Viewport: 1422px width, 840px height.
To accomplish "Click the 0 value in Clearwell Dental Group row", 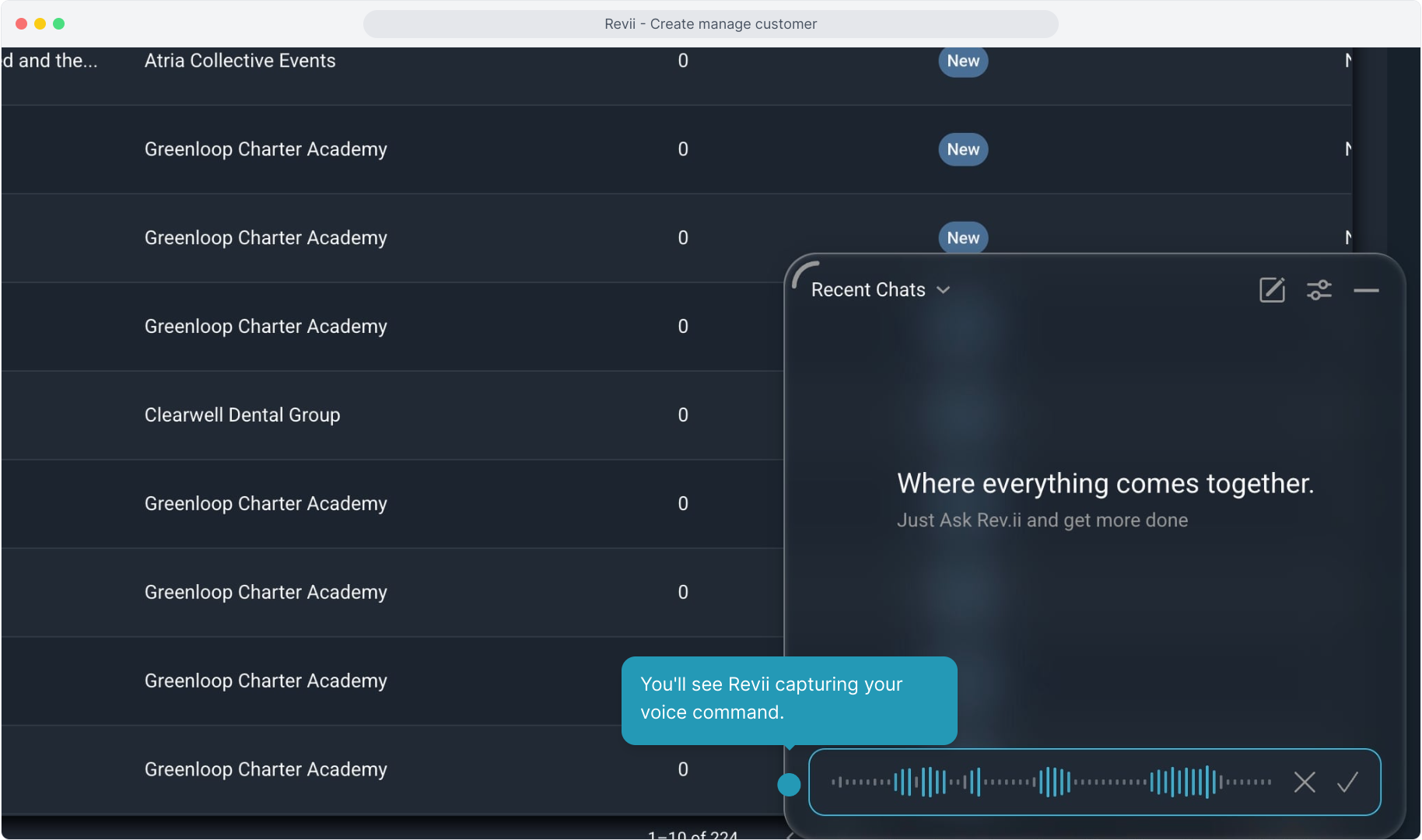I will pos(683,415).
